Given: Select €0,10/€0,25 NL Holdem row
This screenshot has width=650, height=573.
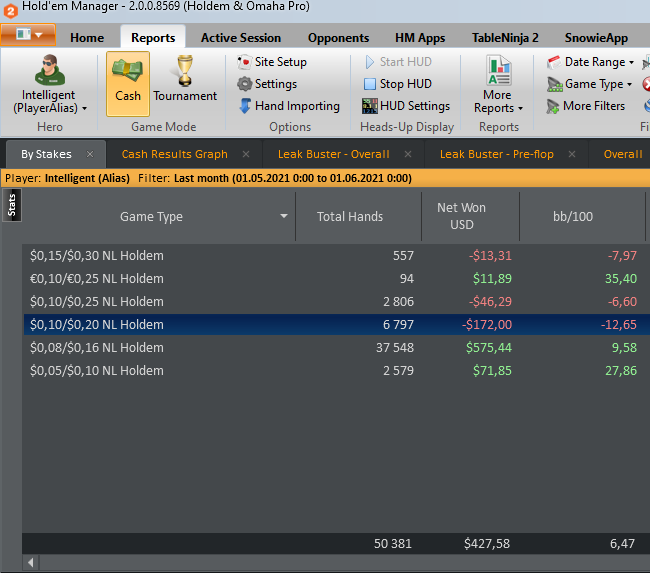Looking at the screenshot, I should (x=336, y=279).
